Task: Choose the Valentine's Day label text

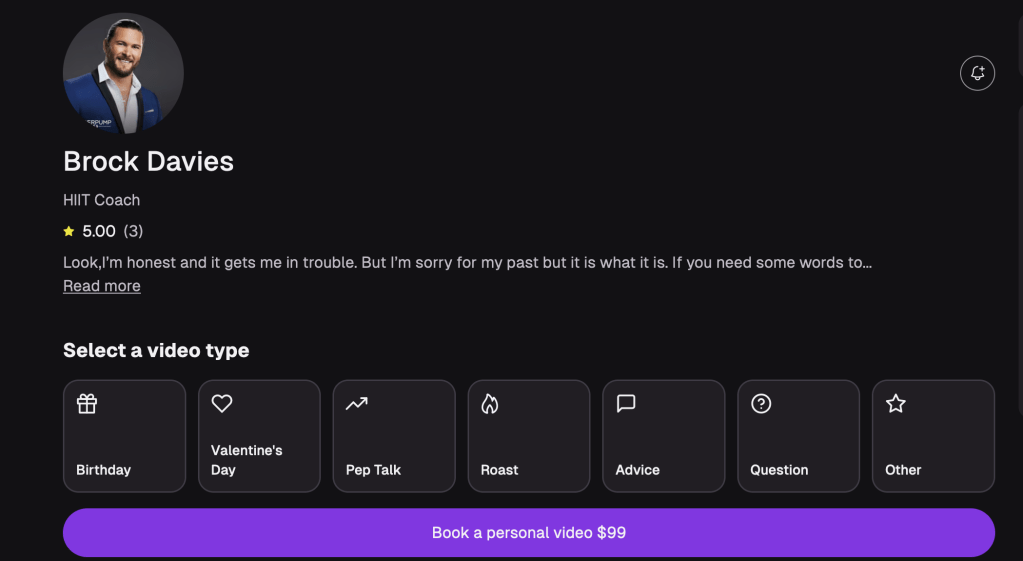Action: [x=246, y=460]
